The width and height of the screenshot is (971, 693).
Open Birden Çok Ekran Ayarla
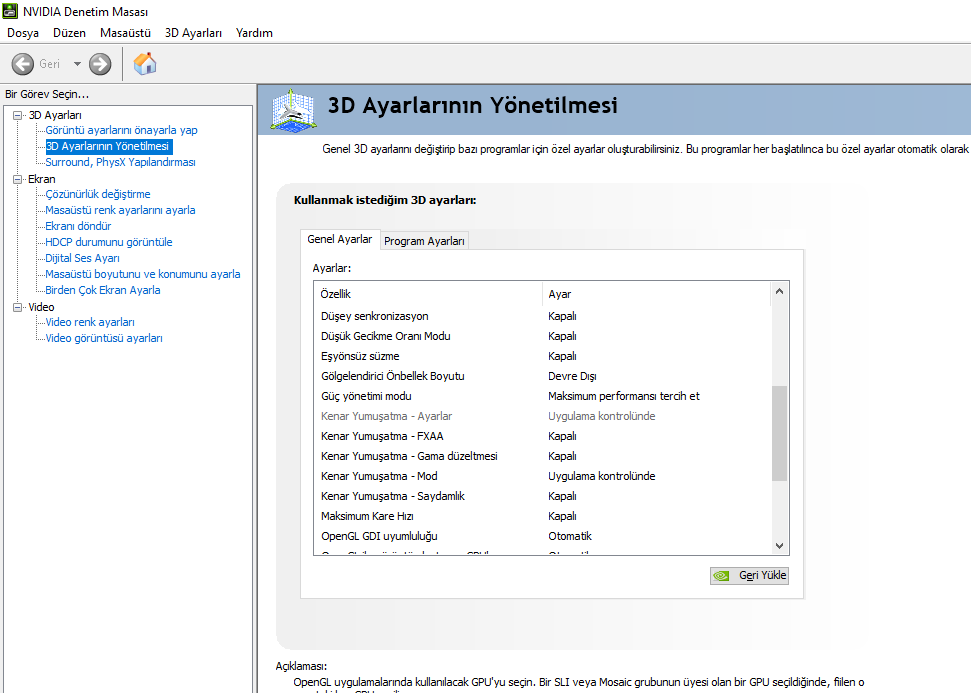(103, 290)
